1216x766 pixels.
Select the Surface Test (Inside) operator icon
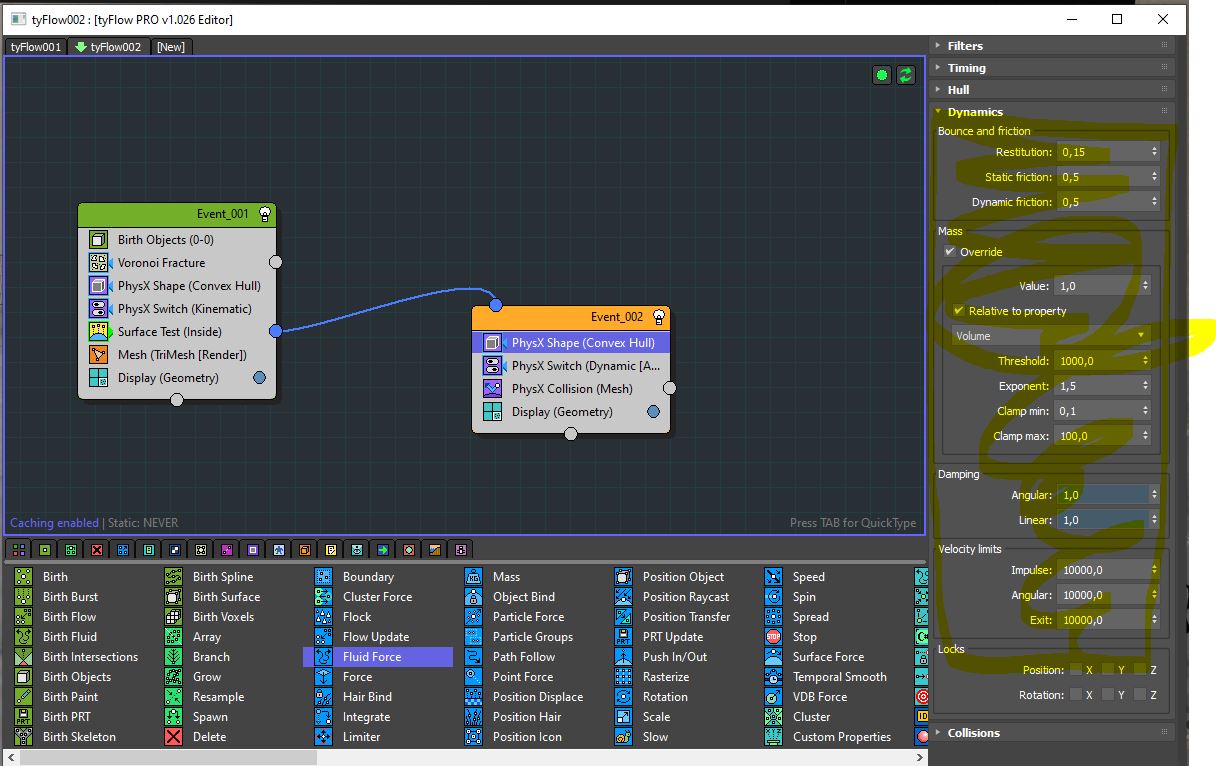pyautogui.click(x=98, y=332)
